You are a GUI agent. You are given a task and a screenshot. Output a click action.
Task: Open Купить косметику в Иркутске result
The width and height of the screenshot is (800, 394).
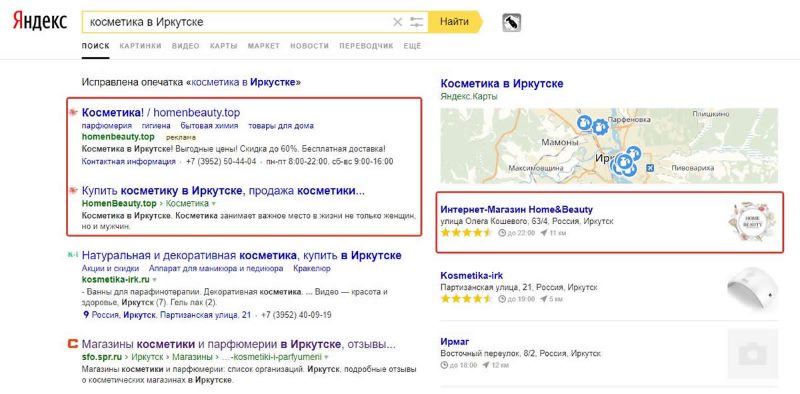point(223,191)
